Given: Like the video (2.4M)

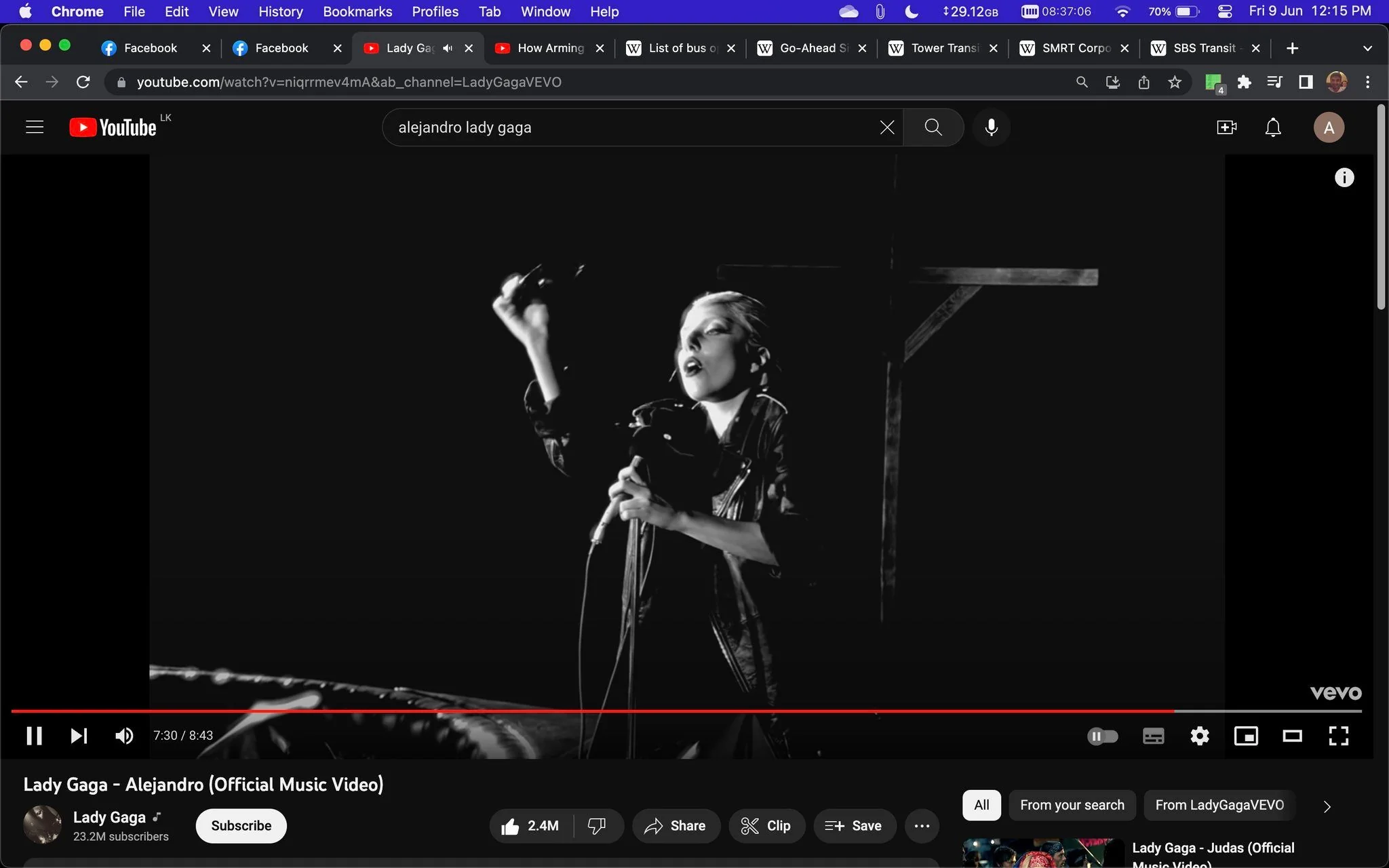Looking at the screenshot, I should [531, 825].
